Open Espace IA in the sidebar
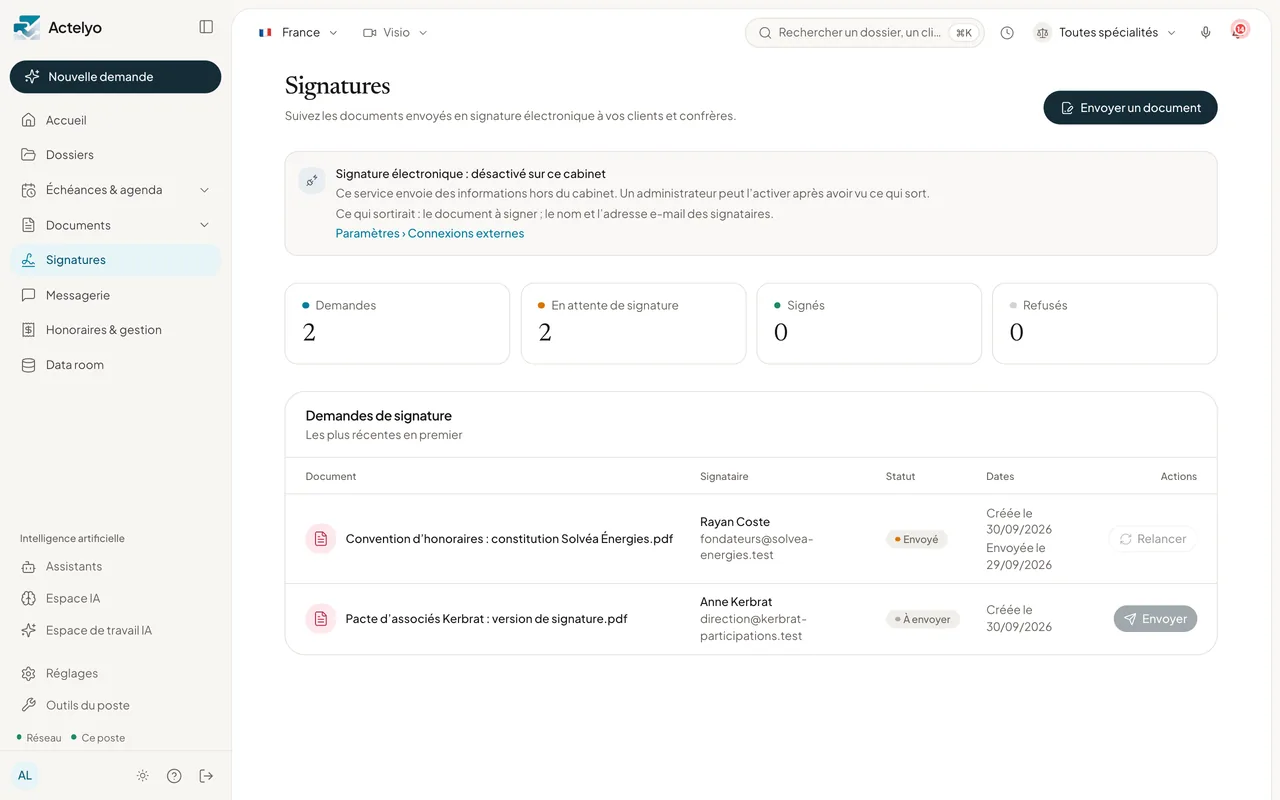This screenshot has width=1280, height=800. [x=115, y=598]
